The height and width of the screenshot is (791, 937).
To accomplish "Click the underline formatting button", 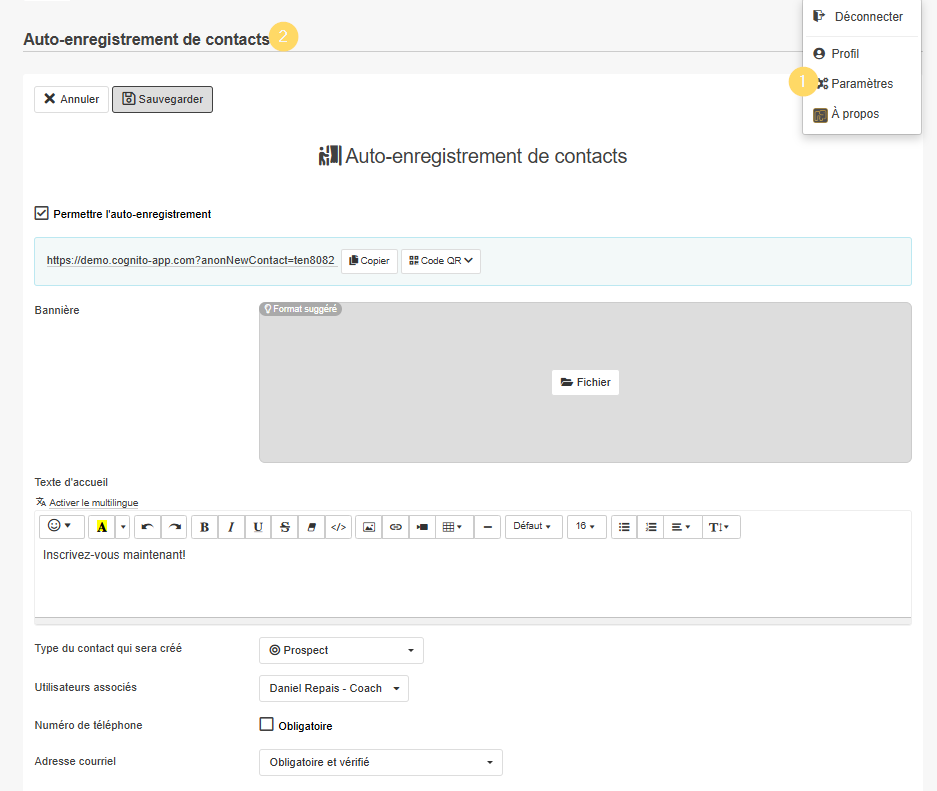I will (258, 527).
